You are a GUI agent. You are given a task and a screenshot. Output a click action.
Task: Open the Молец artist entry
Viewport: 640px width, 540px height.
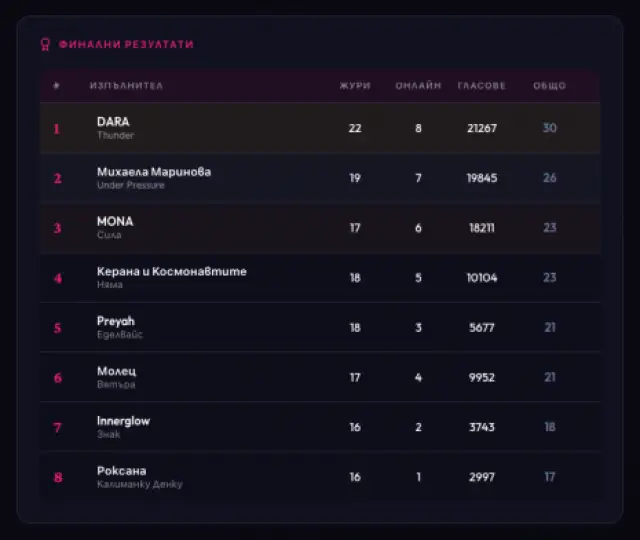click(115, 371)
